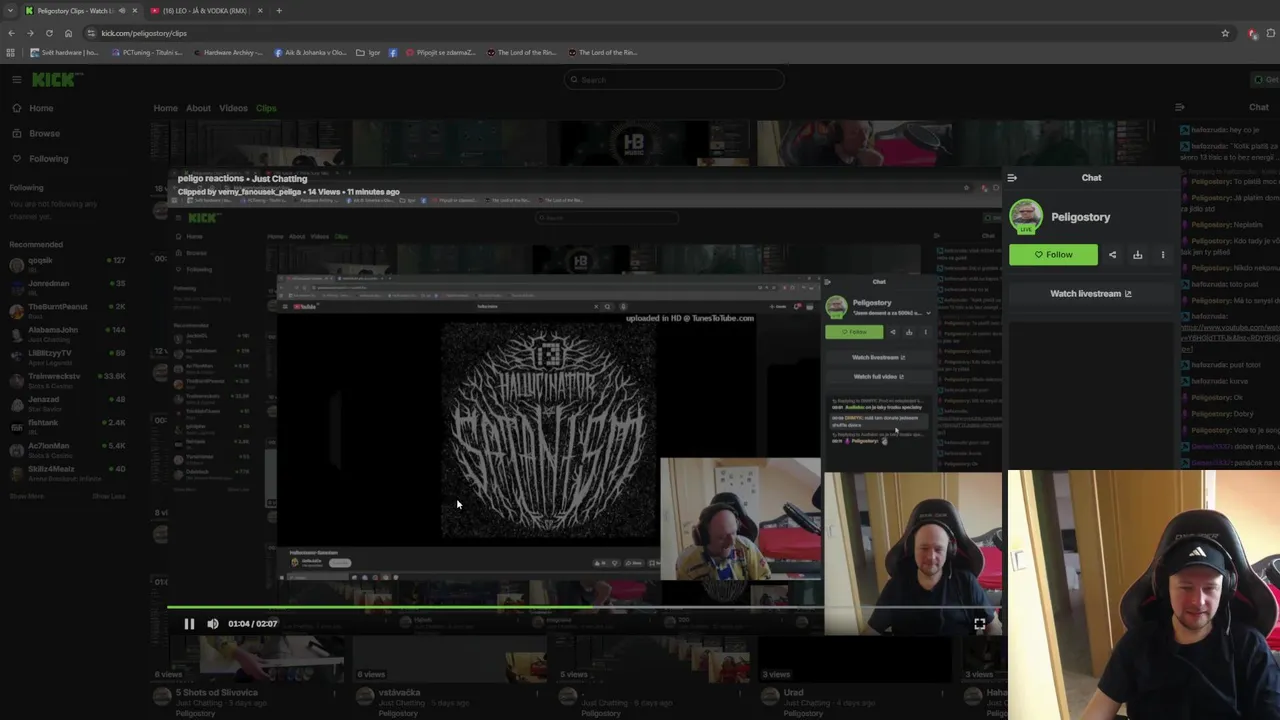Open Hardware Archivy bookmark

click(229, 53)
